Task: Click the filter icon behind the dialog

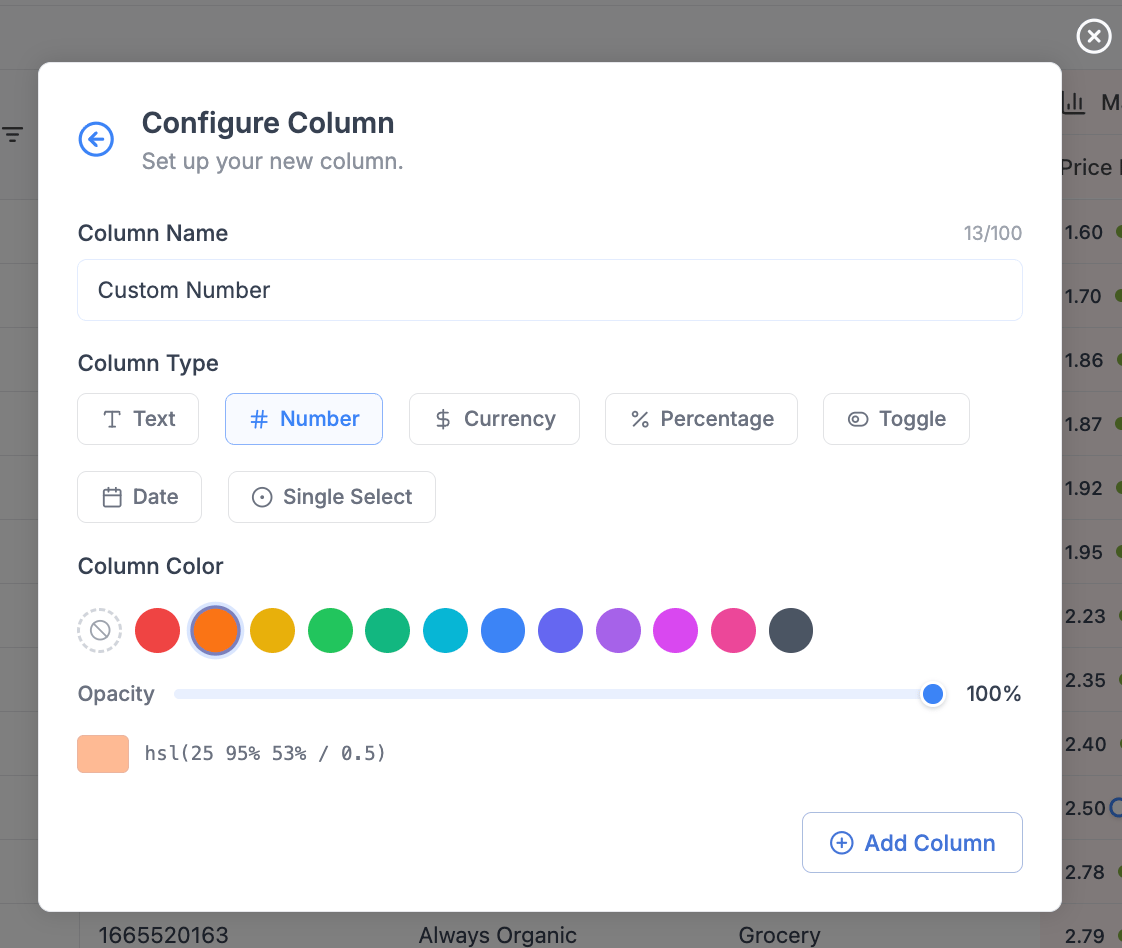Action: (13, 134)
